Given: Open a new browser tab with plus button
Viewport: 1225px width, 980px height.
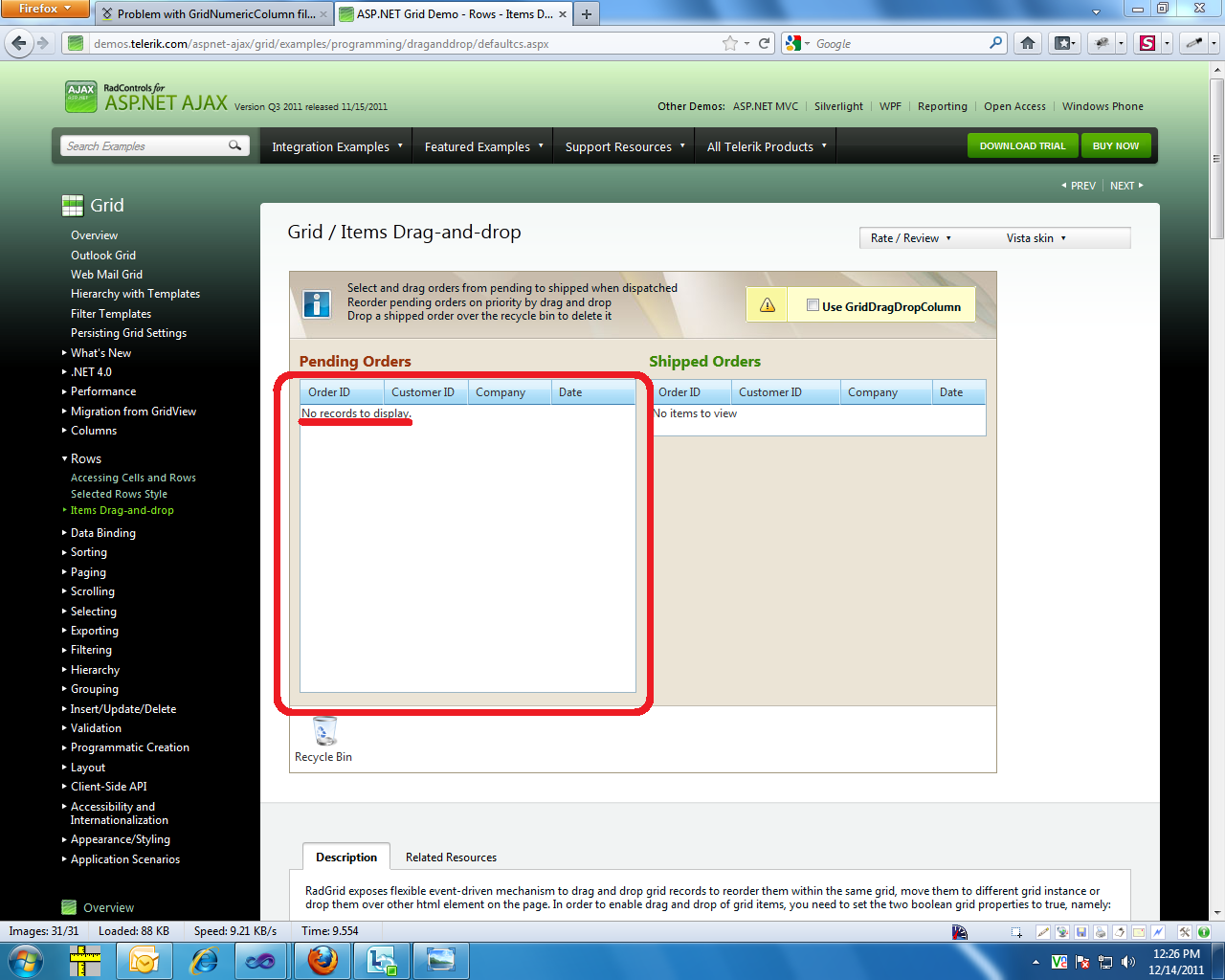Looking at the screenshot, I should coord(587,13).
